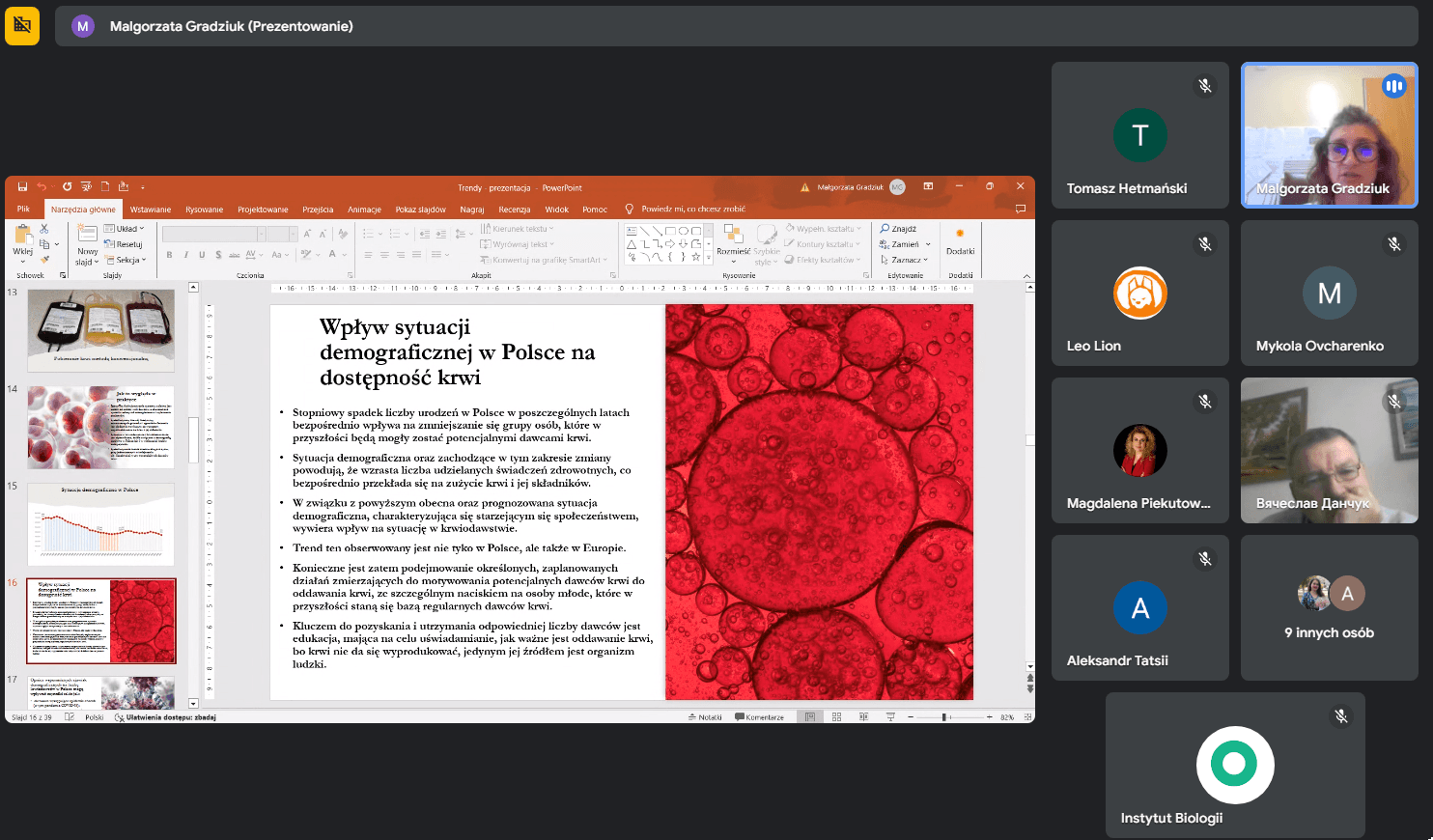Expand the Zamień dropdown arrow
The height and width of the screenshot is (840, 1433).
[928, 244]
